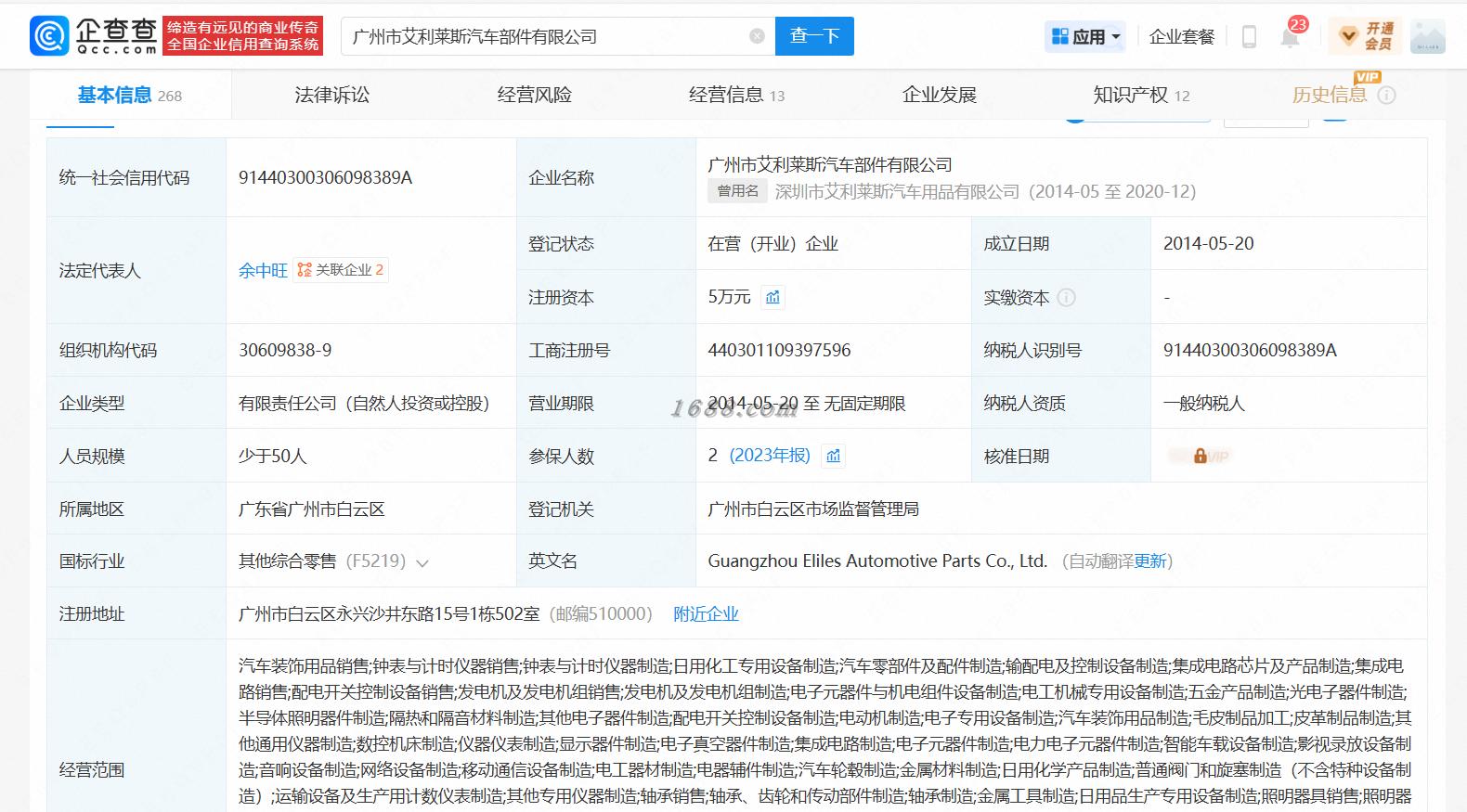Click the info icon beside 实缴资本
This screenshot has width=1467, height=812.
click(x=1066, y=297)
